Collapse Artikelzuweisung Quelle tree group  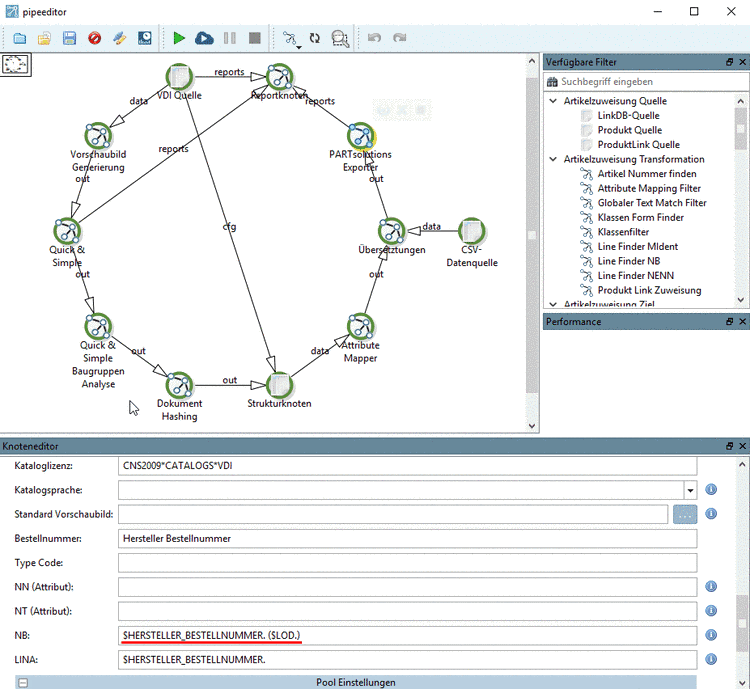(553, 101)
